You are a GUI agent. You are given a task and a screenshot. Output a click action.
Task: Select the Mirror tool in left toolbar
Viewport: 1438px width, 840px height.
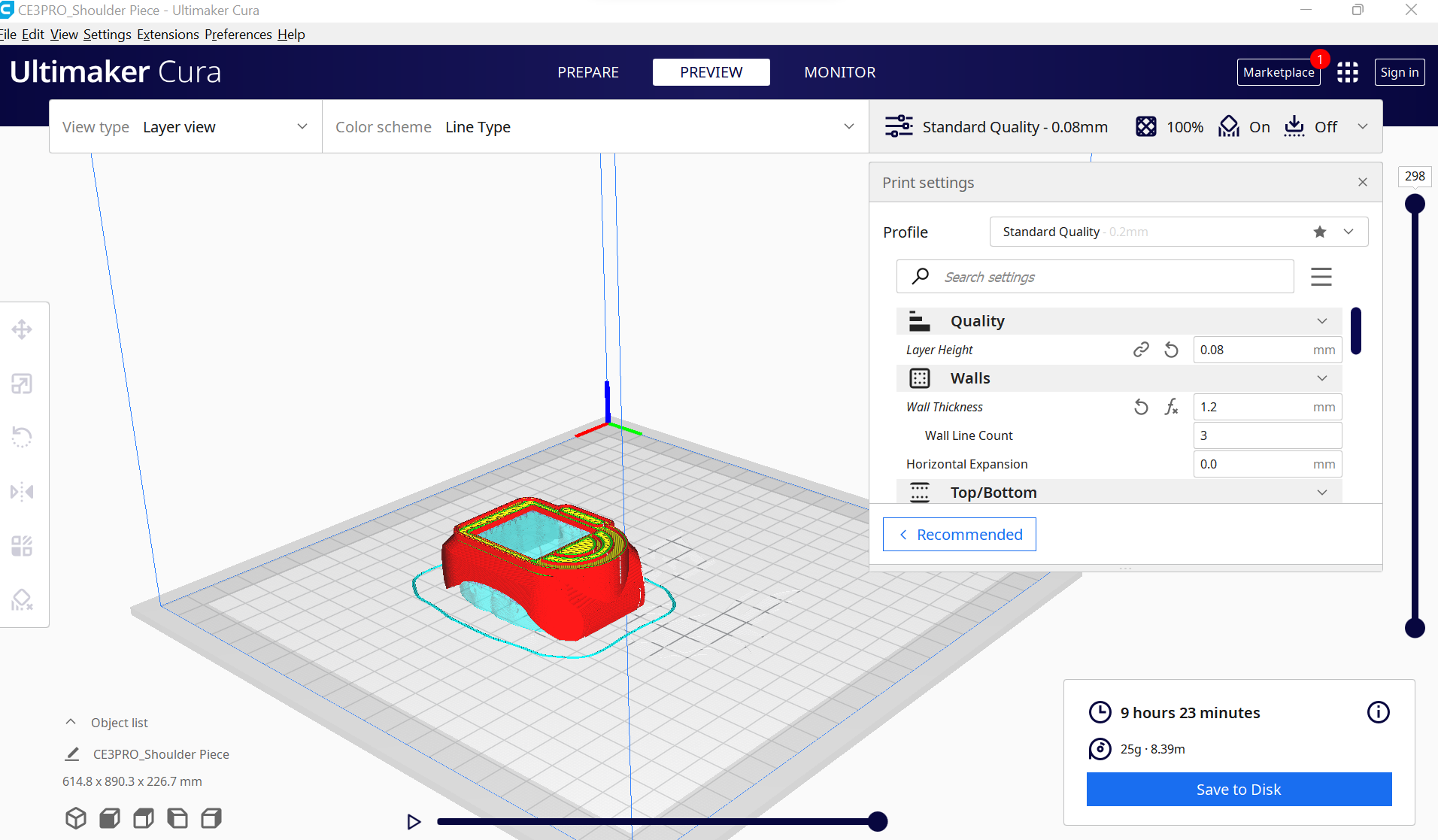pos(22,492)
